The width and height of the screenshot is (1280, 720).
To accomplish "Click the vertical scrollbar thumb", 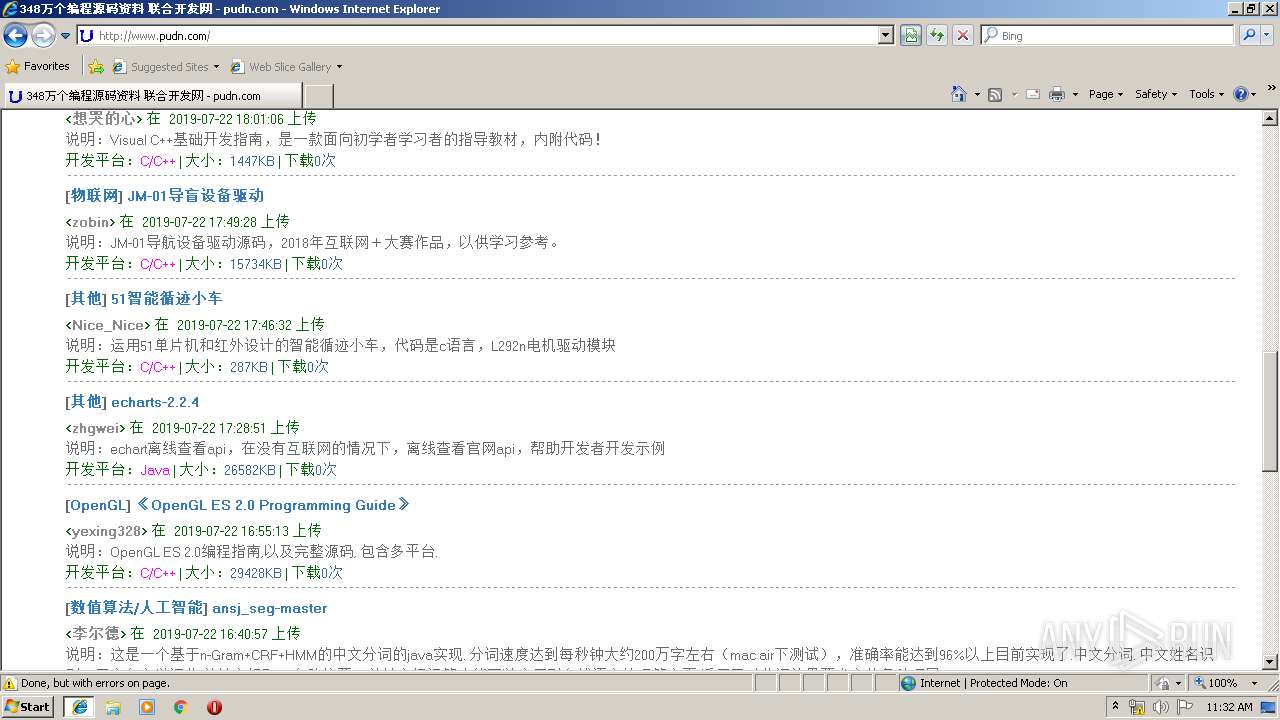I will click(x=1270, y=411).
